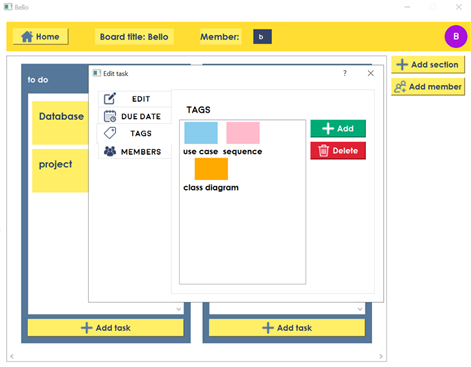Click Add task in second section
This screenshot has width=471, height=367.
[287, 328]
